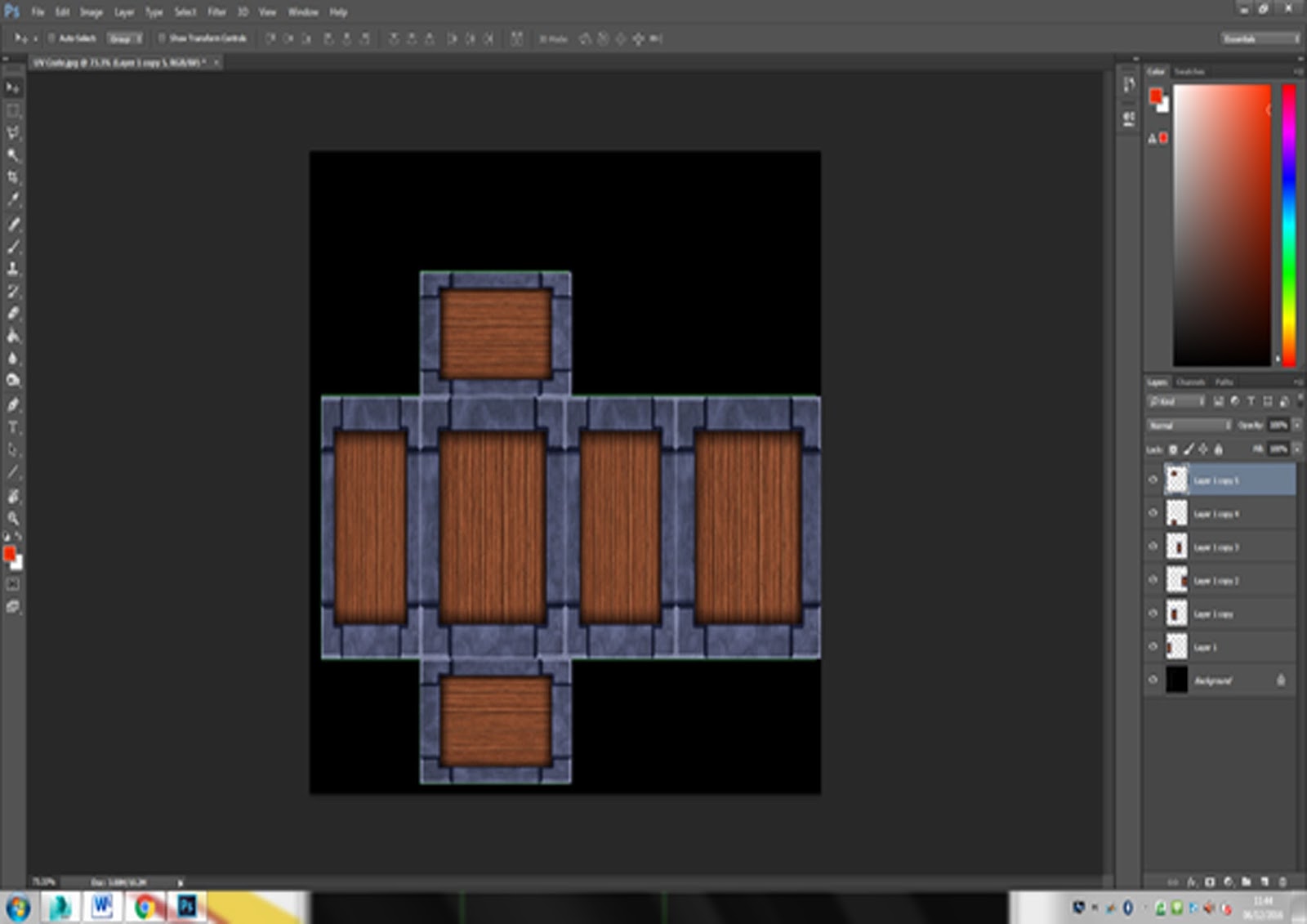1307x924 pixels.
Task: Switch to the Channels tab
Action: point(1190,382)
